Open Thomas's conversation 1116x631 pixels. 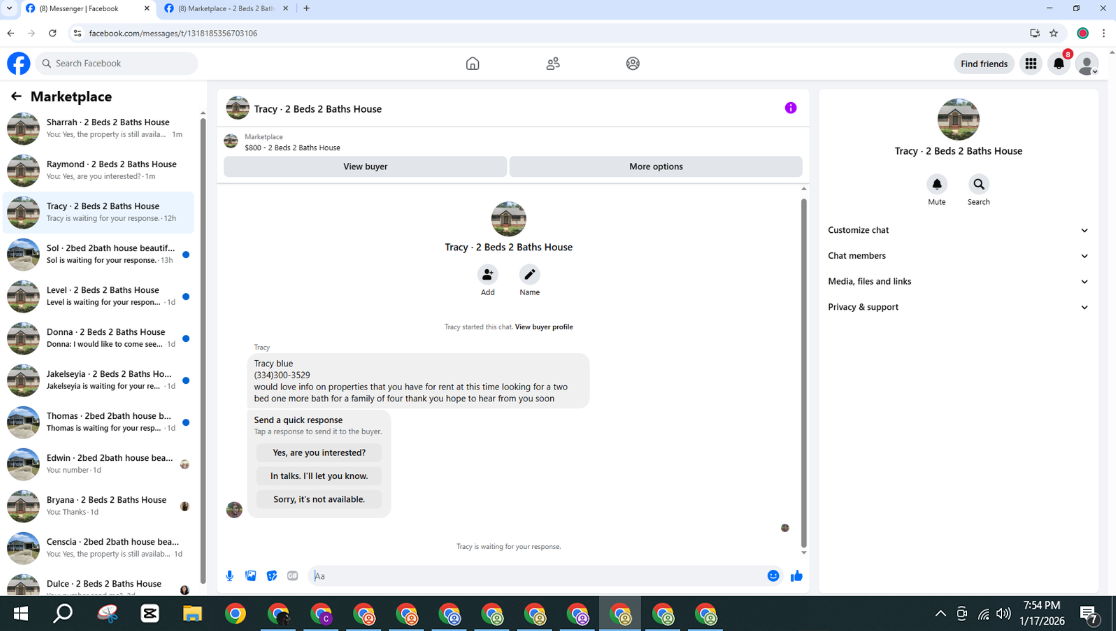(x=98, y=422)
